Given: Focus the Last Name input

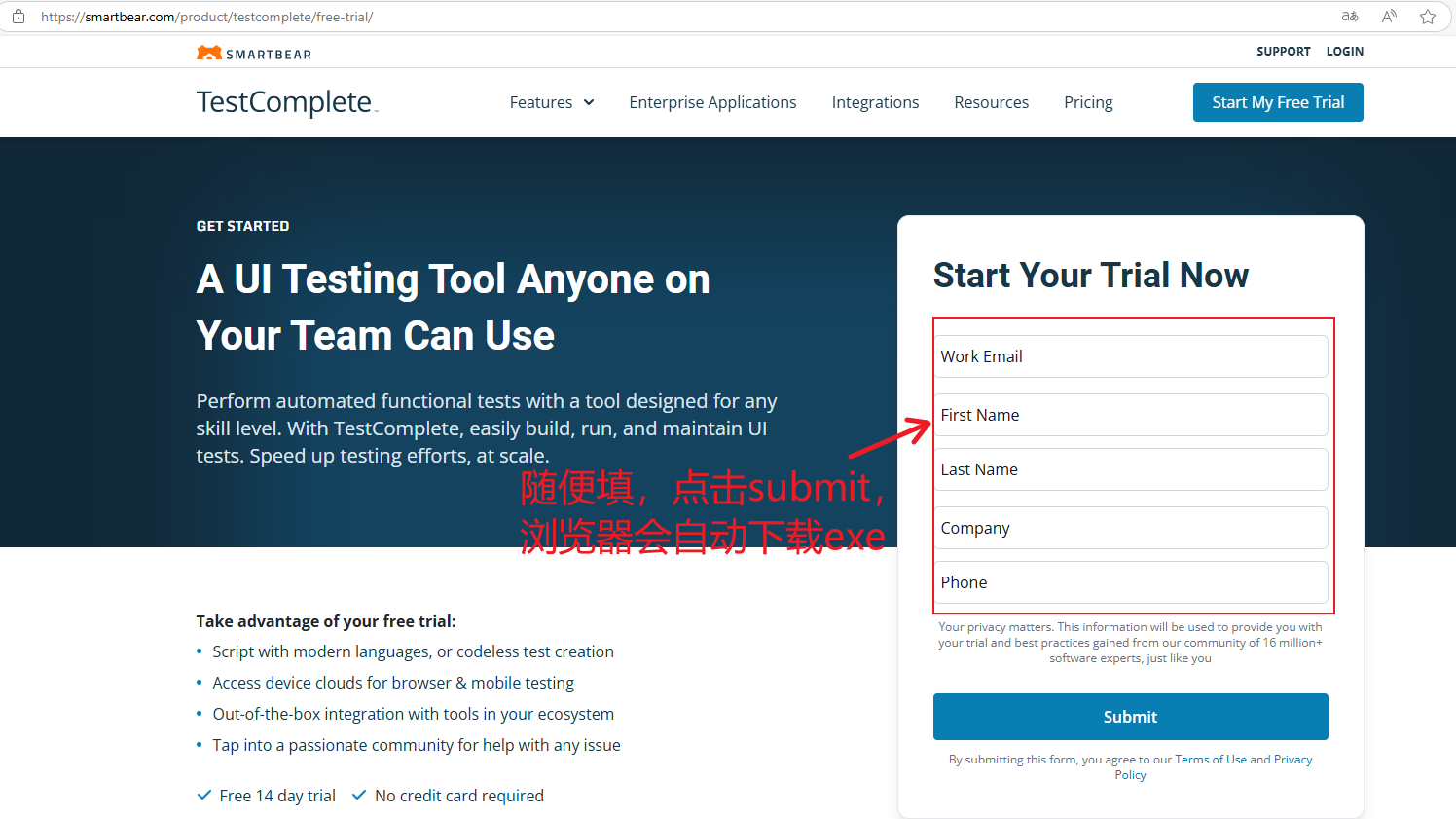Looking at the screenshot, I should (x=1131, y=469).
